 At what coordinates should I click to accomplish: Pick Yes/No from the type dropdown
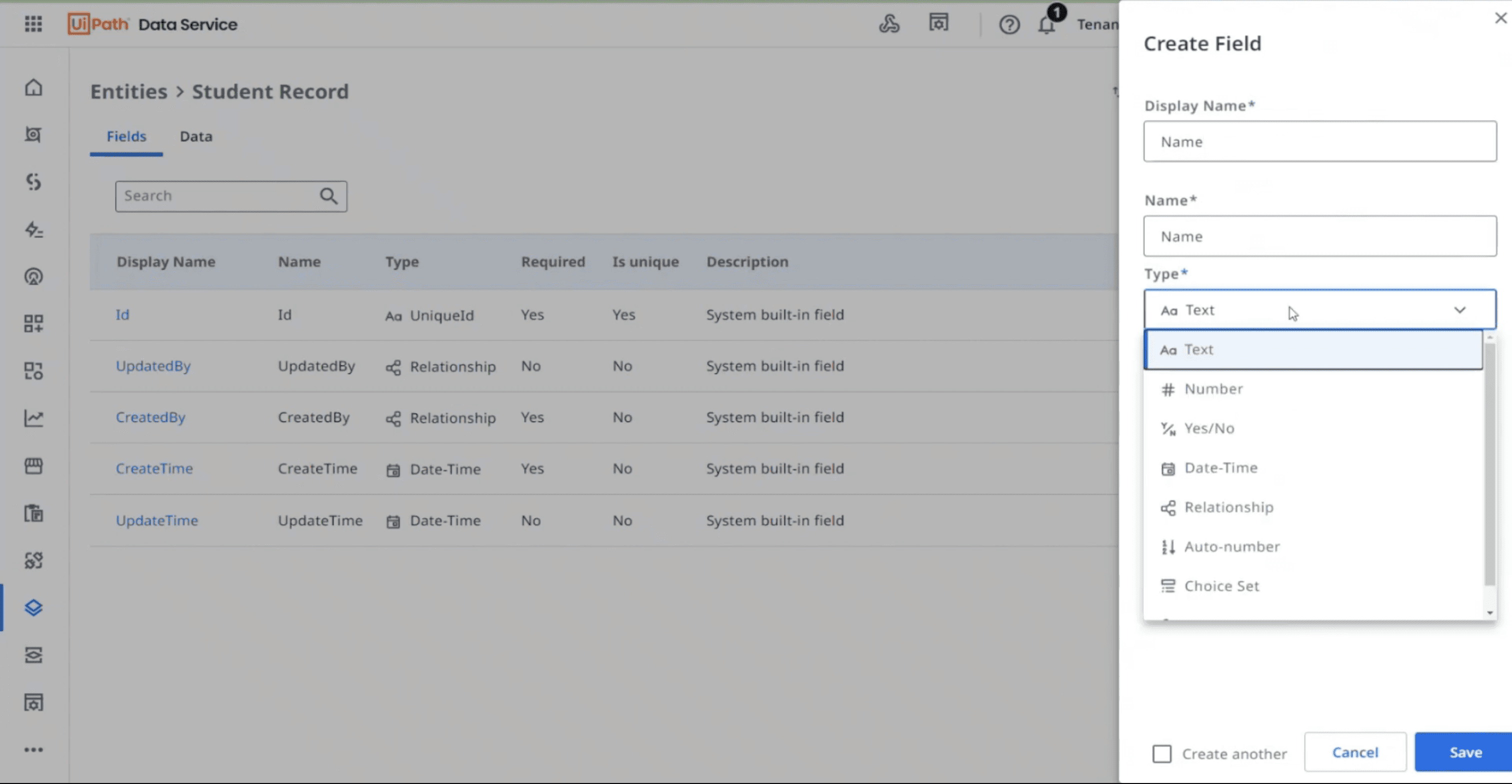pyautogui.click(x=1208, y=428)
